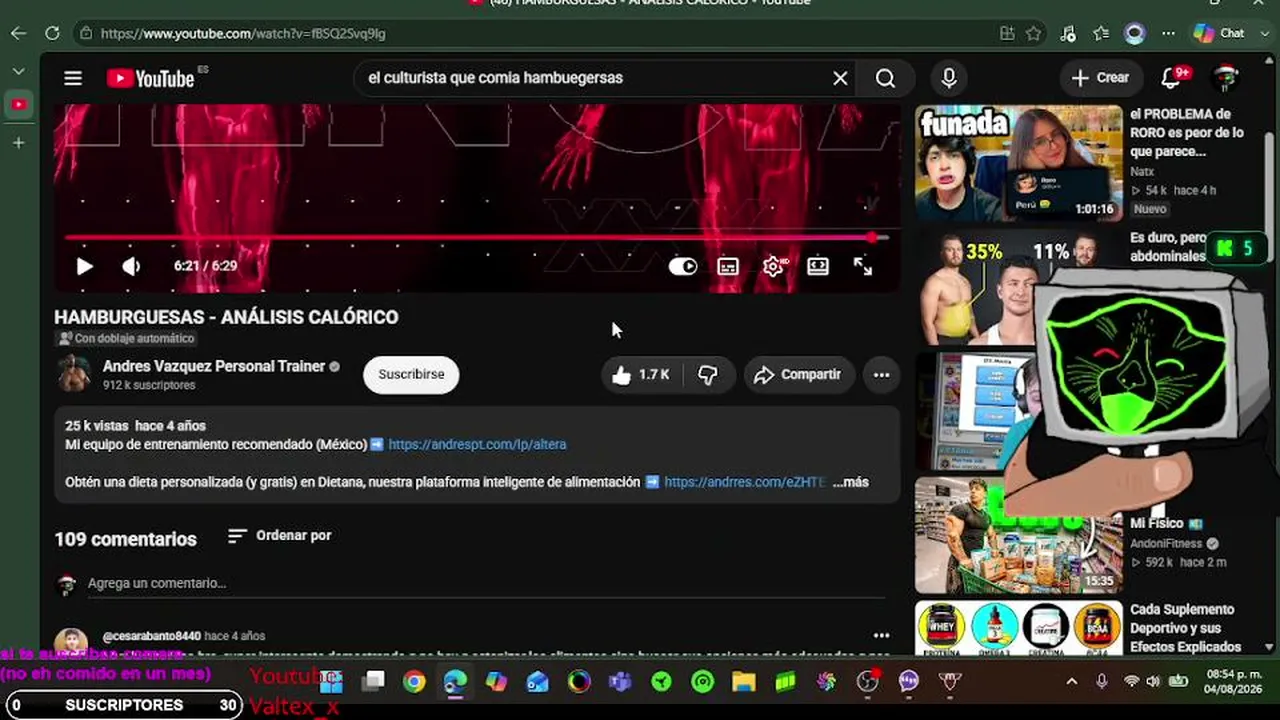This screenshot has width=1280, height=720.
Task: Open the Copilot app from taskbar
Action: pos(496,682)
